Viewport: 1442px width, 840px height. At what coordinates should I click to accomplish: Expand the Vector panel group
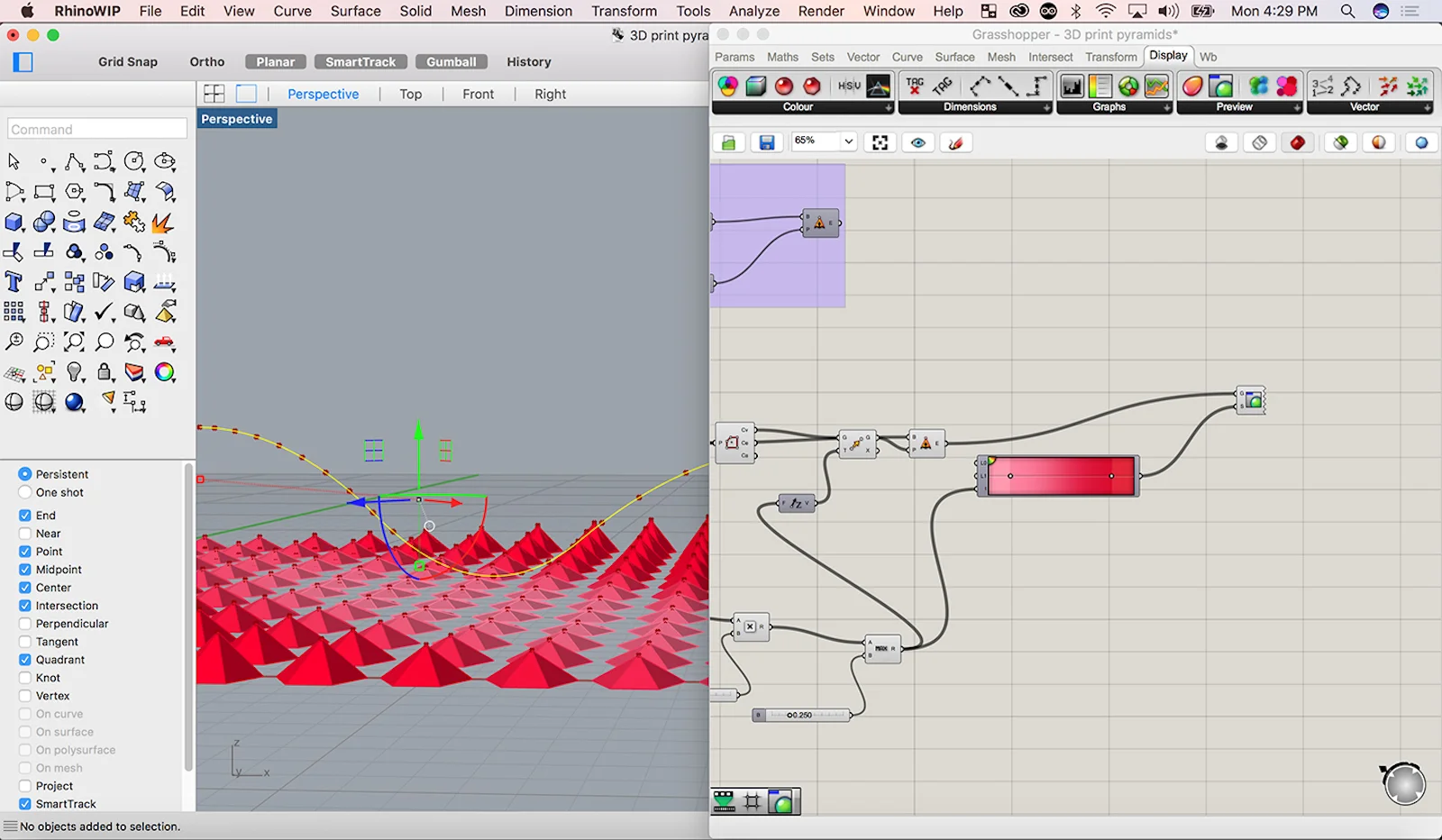(x=1428, y=107)
